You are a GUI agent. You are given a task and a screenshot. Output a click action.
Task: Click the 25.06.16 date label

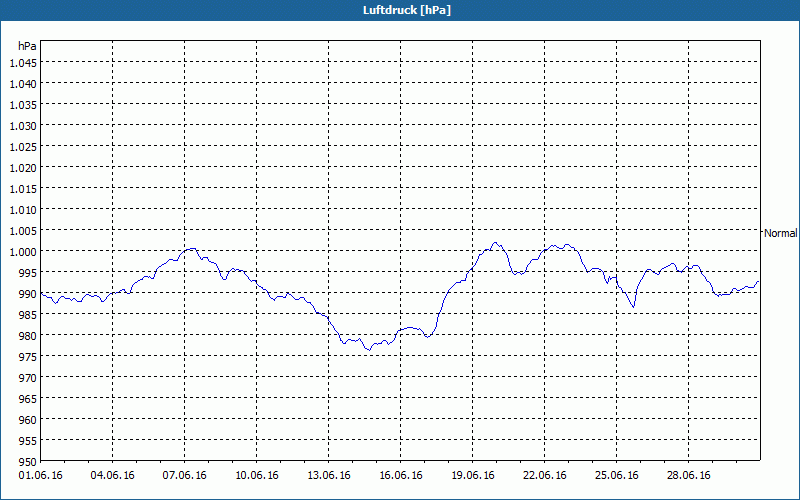point(616,476)
